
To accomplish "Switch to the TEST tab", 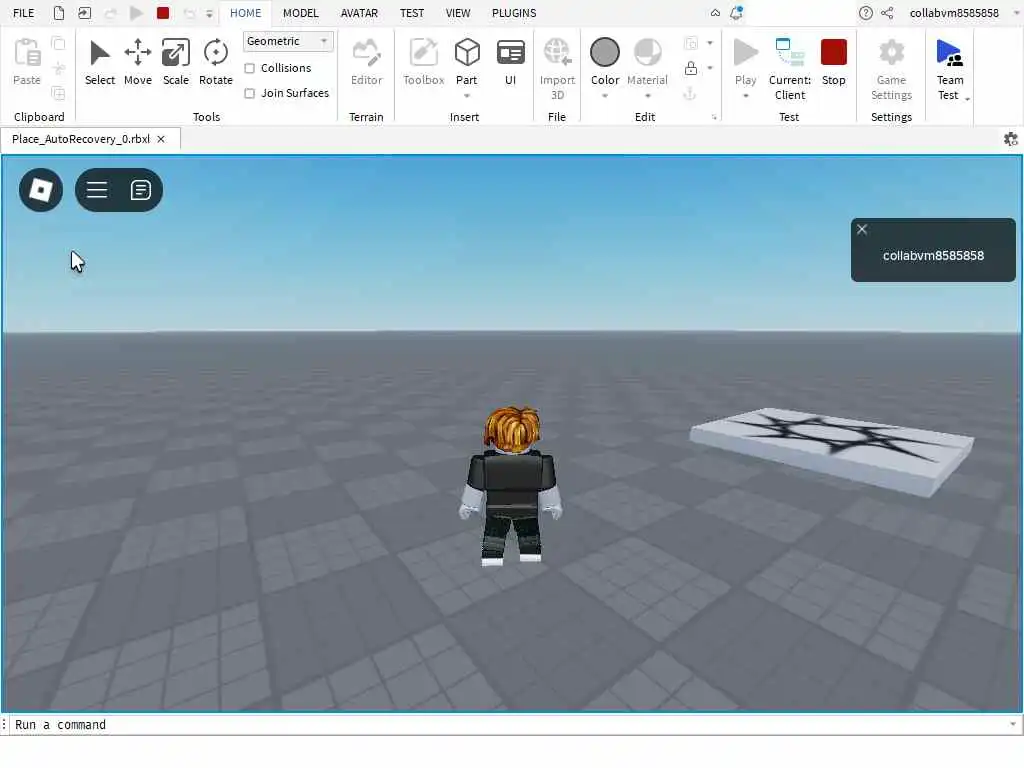I will pyautogui.click(x=411, y=13).
